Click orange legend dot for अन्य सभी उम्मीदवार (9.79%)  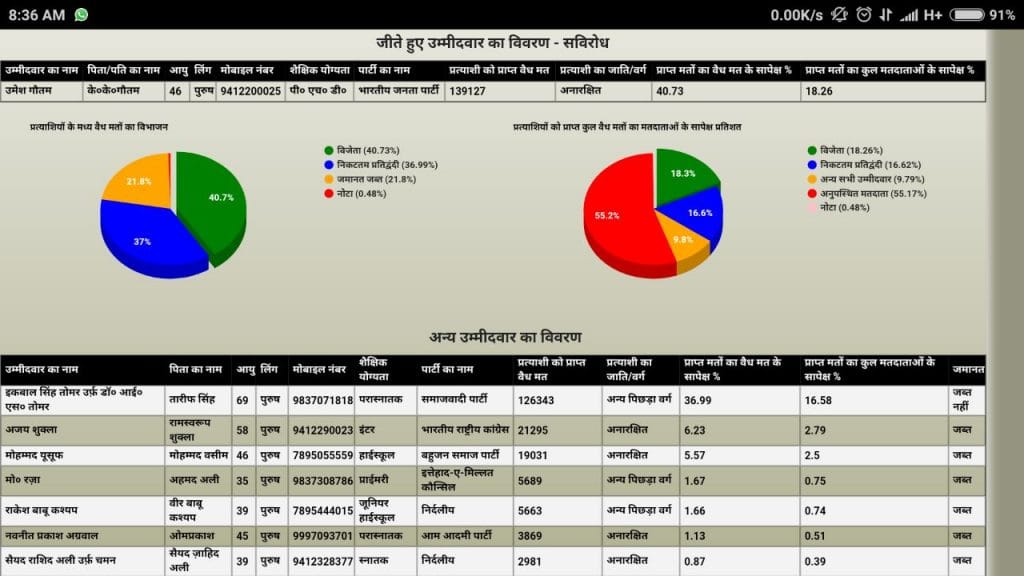pos(812,179)
